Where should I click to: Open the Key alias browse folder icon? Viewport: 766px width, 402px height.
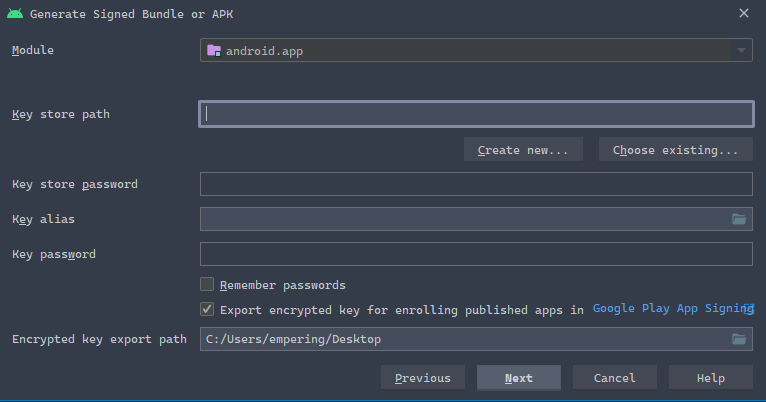739,219
